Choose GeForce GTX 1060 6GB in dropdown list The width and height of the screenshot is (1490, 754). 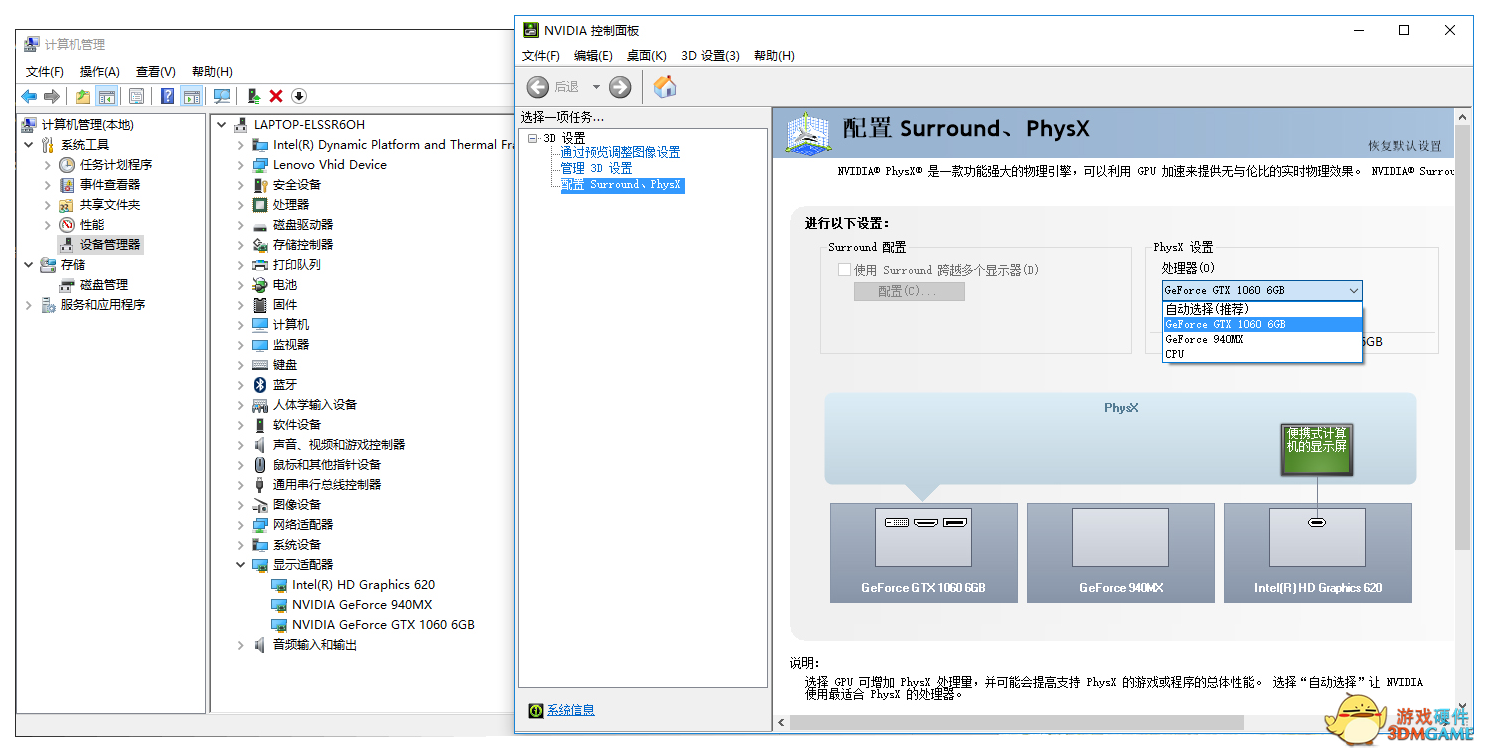[1262, 324]
